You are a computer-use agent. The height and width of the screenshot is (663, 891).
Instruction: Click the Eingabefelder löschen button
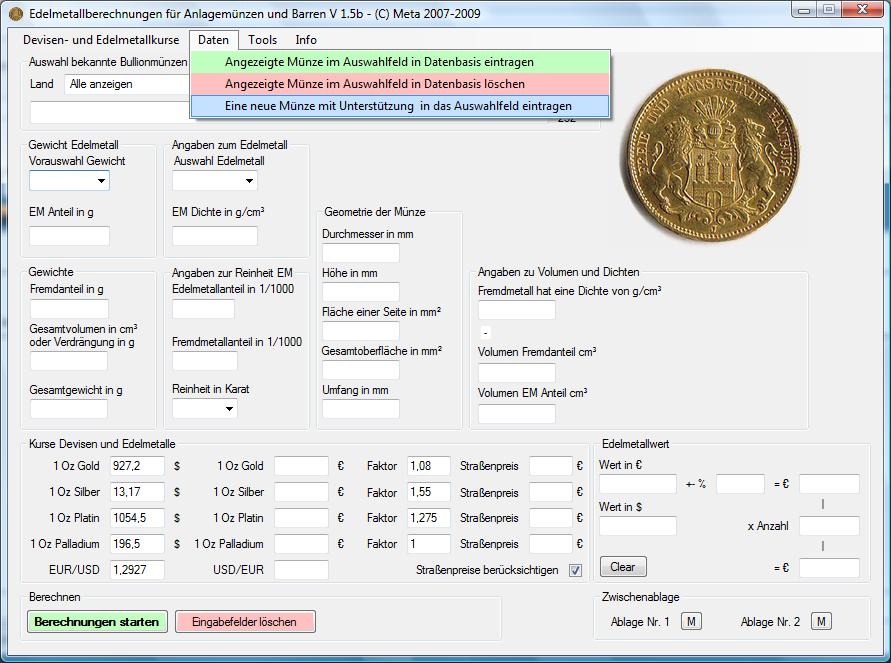tap(245, 621)
